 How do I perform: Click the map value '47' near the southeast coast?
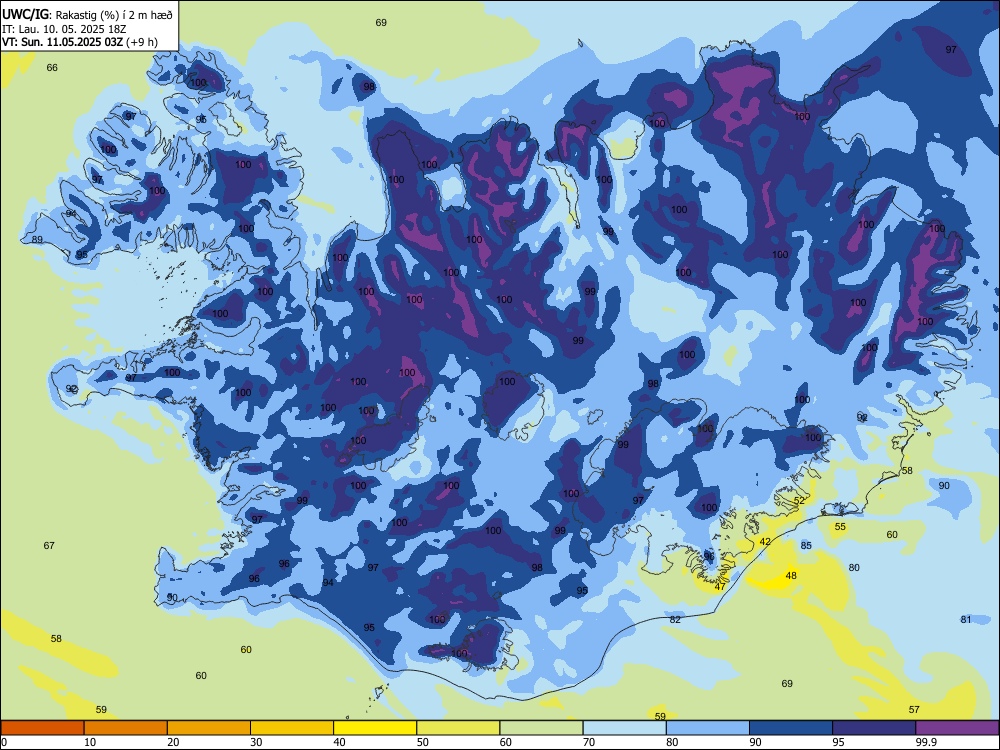click(x=720, y=586)
